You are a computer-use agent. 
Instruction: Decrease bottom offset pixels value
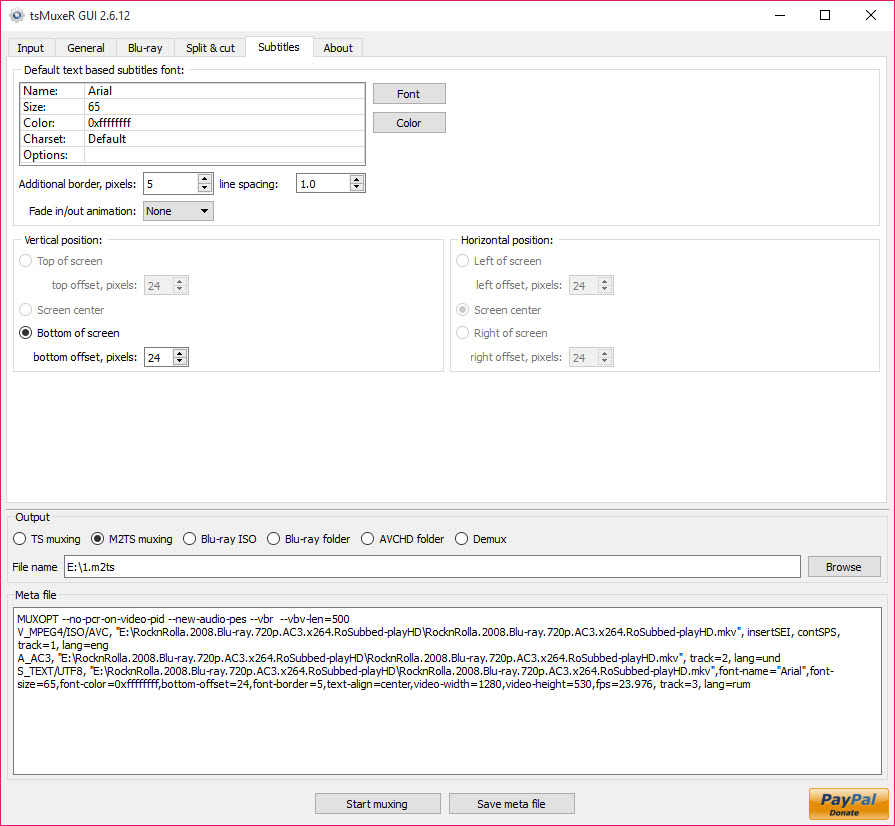point(180,361)
